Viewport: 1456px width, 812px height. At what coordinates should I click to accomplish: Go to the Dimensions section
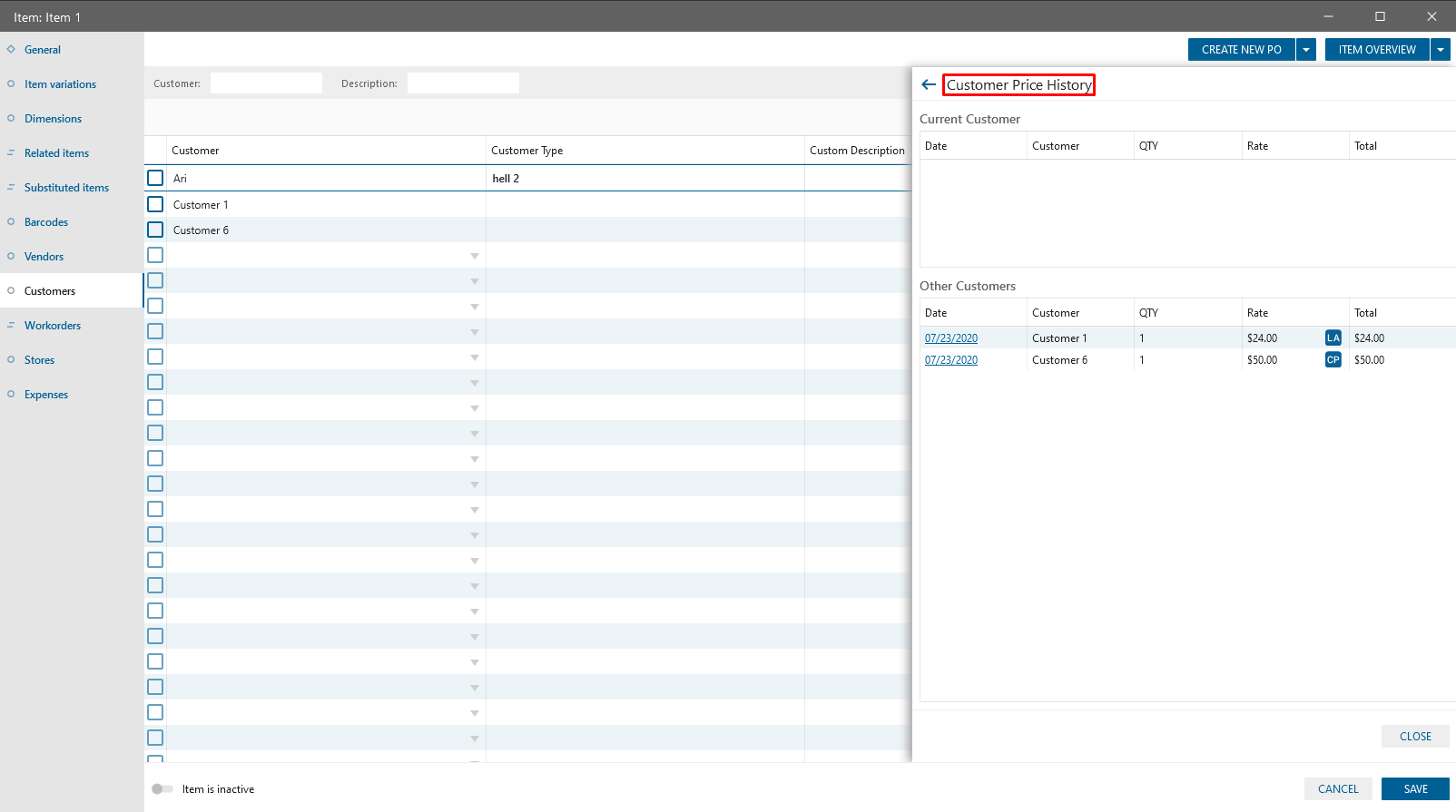tap(53, 119)
